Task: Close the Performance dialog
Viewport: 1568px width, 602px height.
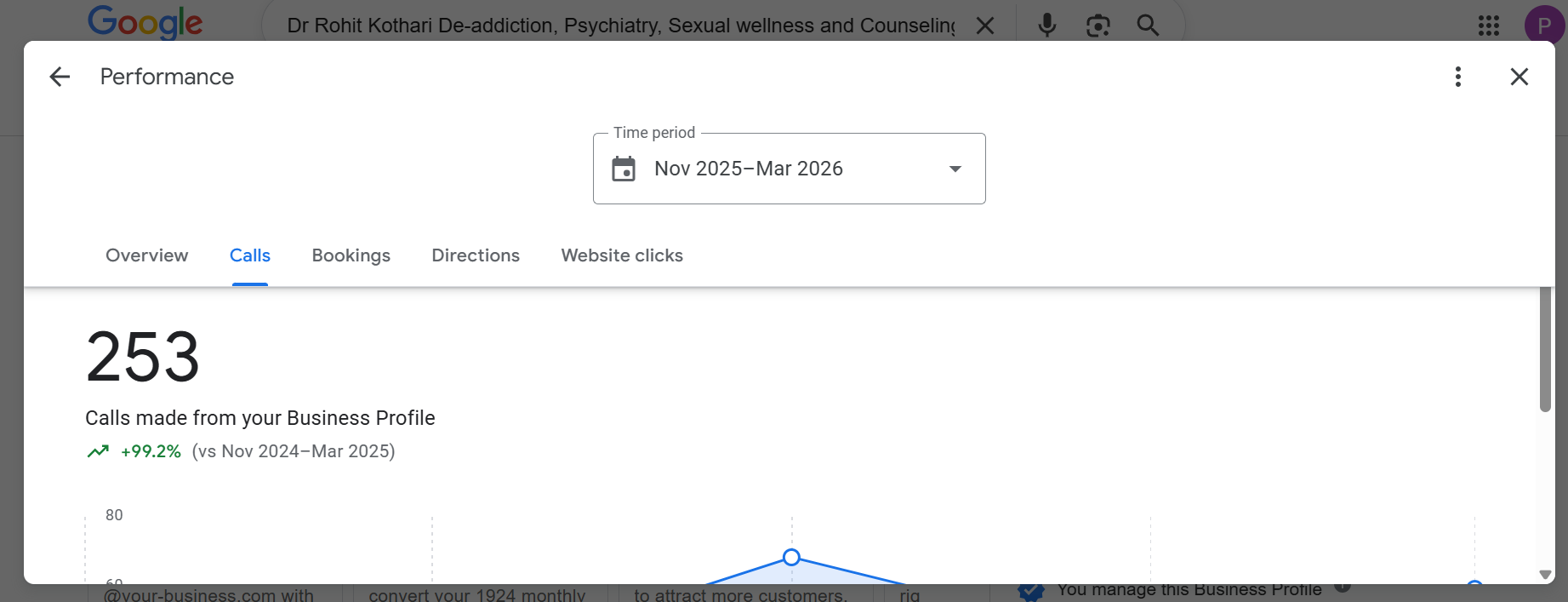Action: pos(1520,77)
